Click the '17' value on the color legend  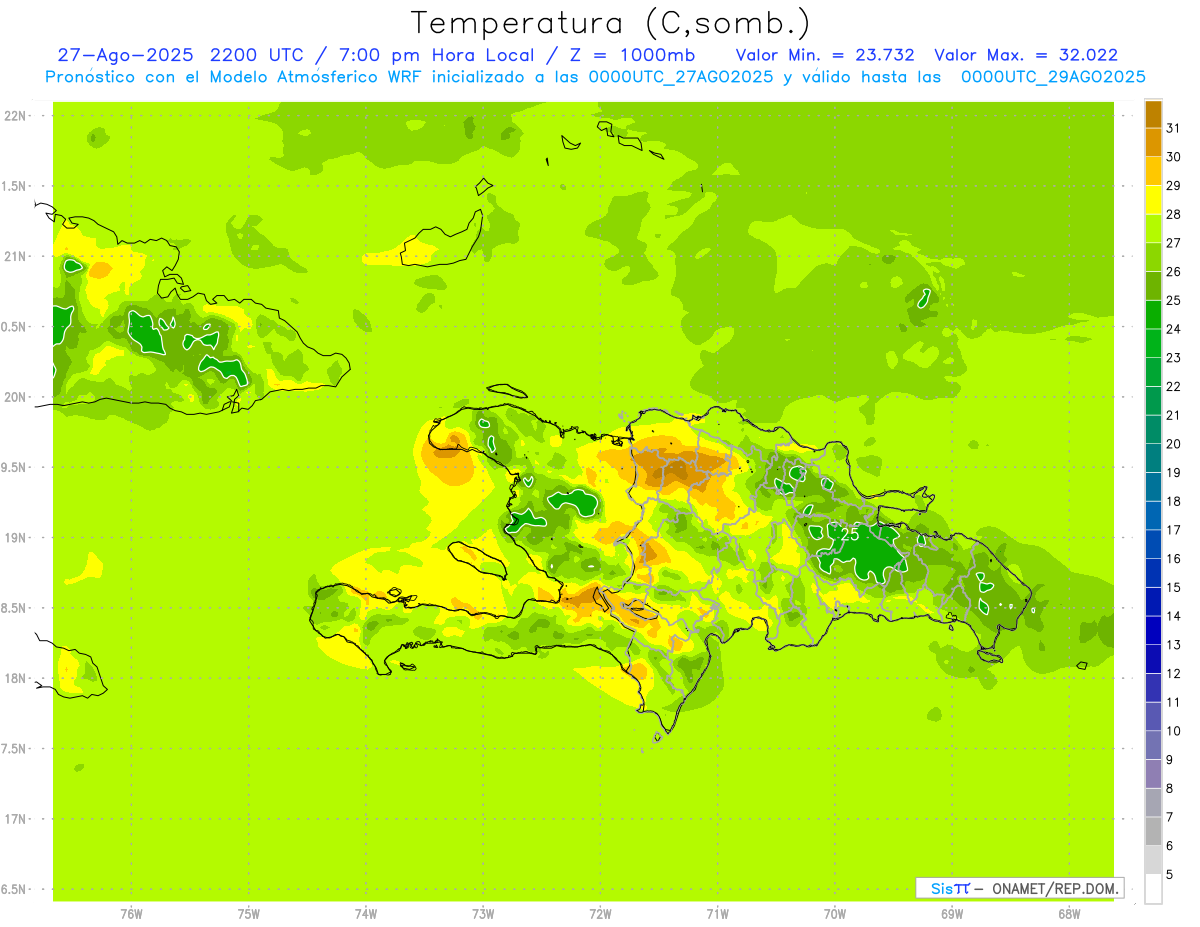pyautogui.click(x=1174, y=530)
